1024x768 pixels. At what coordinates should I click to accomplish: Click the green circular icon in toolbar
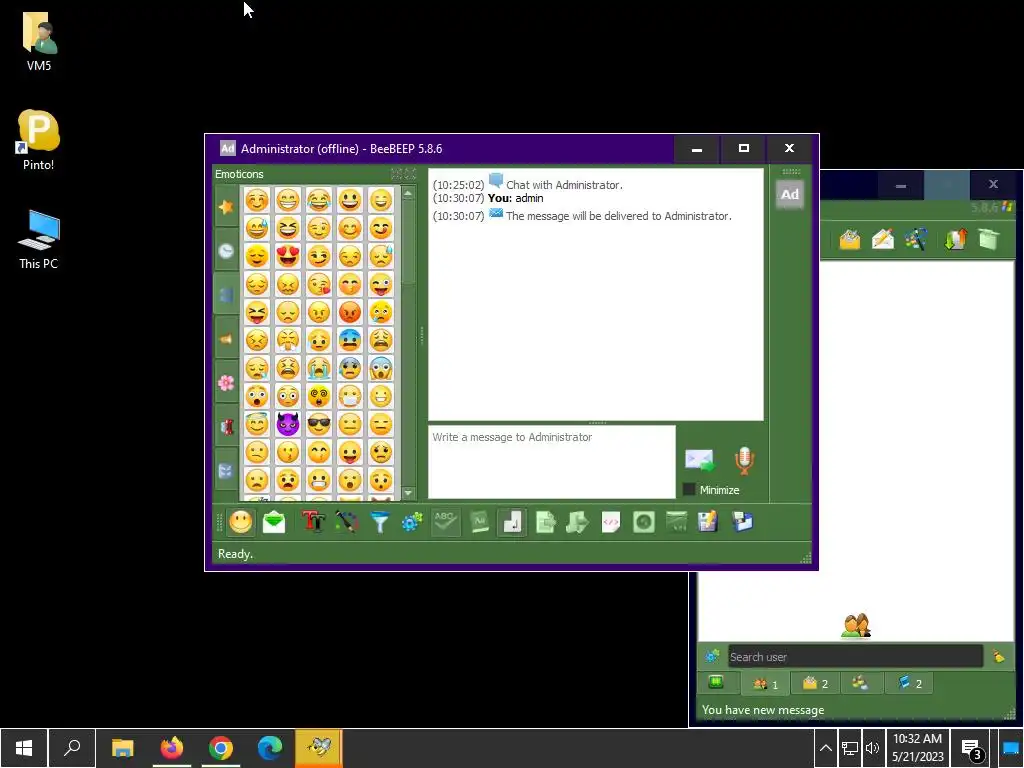pos(644,522)
